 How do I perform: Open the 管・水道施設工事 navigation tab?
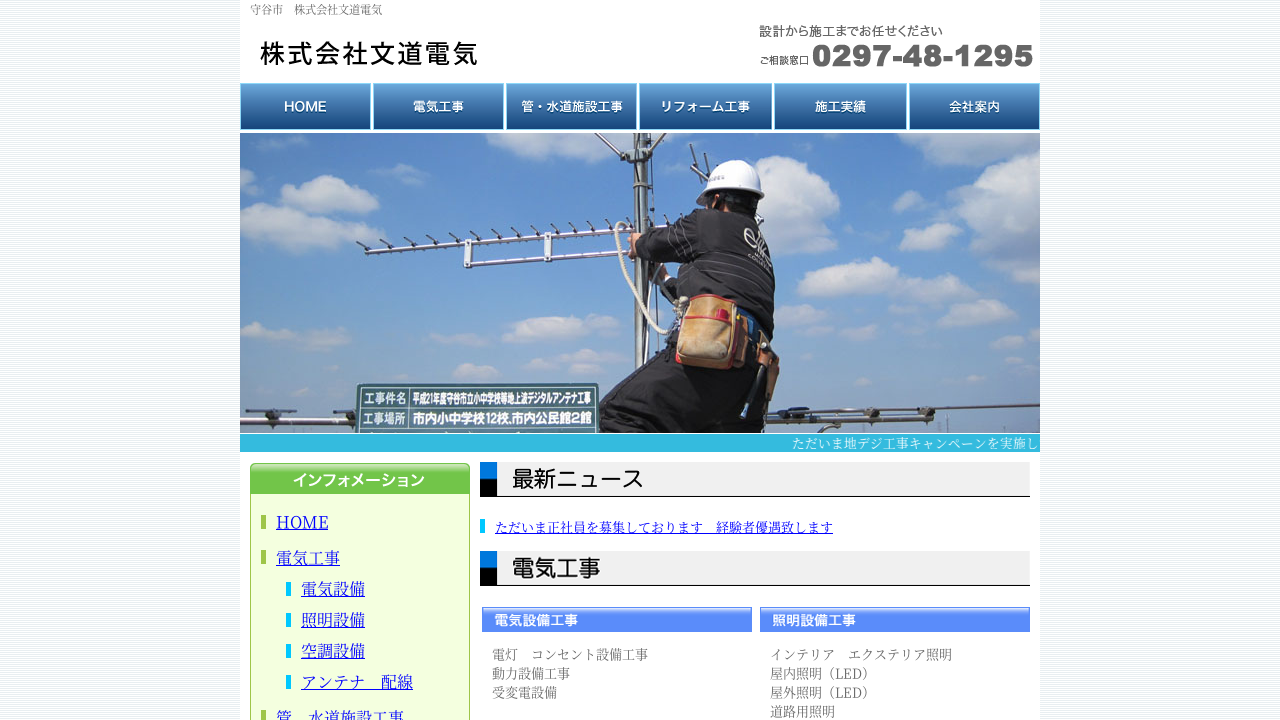tap(572, 107)
